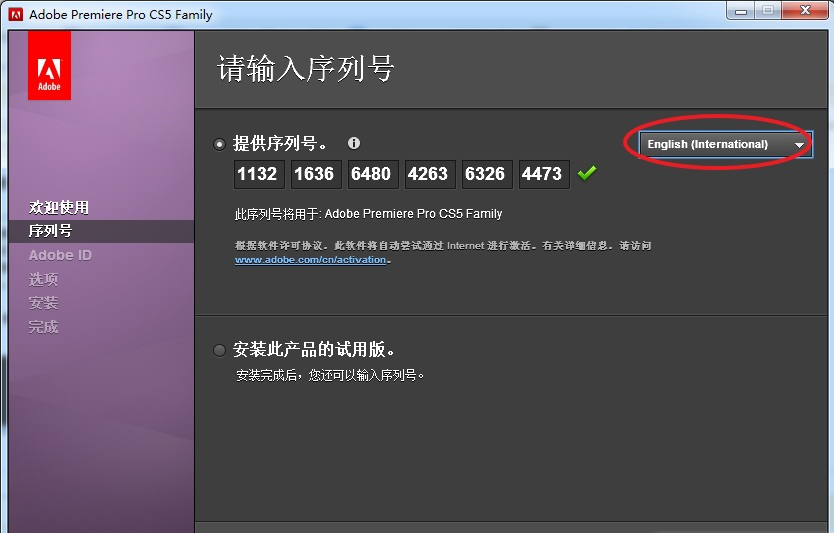
Task: Go to the 欢迎使用 step in sidebar
Action: [59, 207]
